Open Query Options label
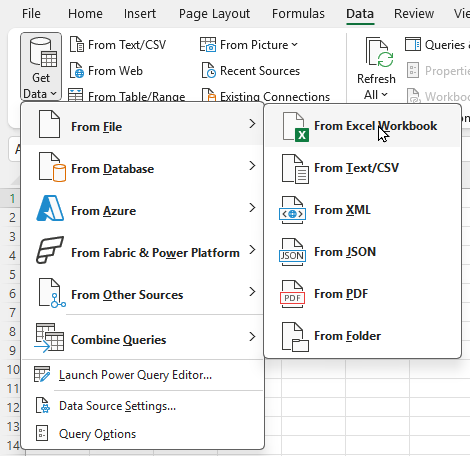 [97, 434]
